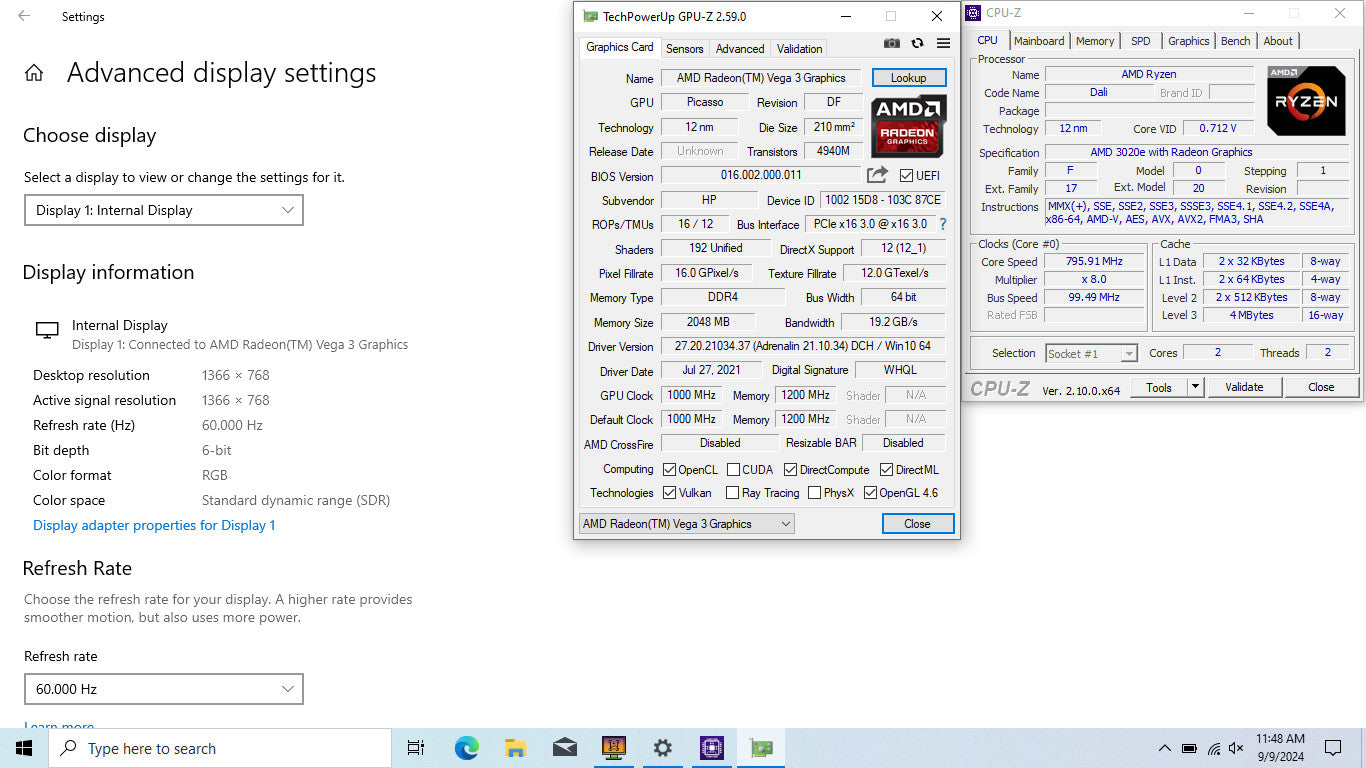Image resolution: width=1366 pixels, height=768 pixels.
Task: Click the Validate button in CPU-Z
Action: 1244,387
